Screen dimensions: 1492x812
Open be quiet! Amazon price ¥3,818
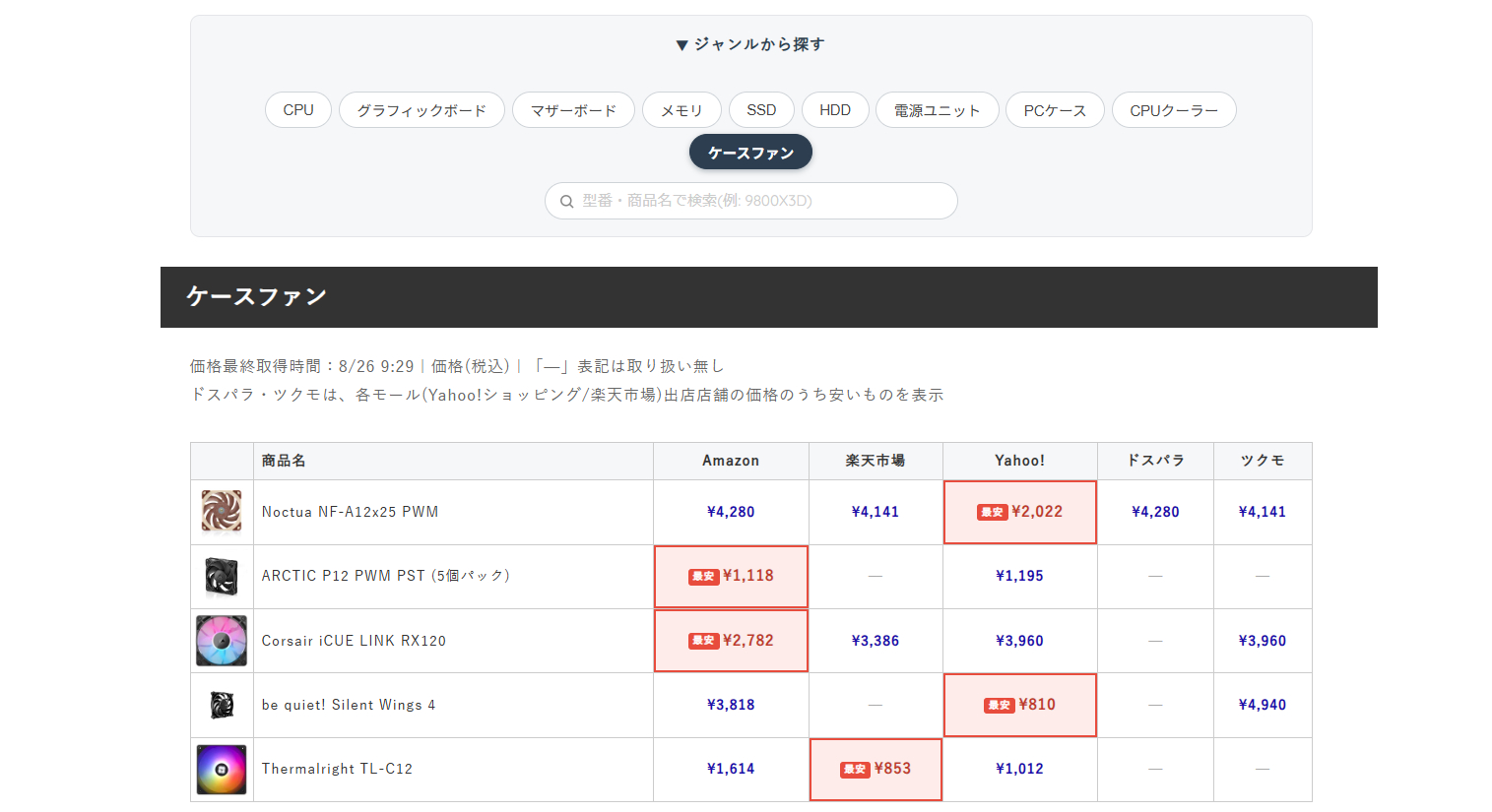click(731, 705)
